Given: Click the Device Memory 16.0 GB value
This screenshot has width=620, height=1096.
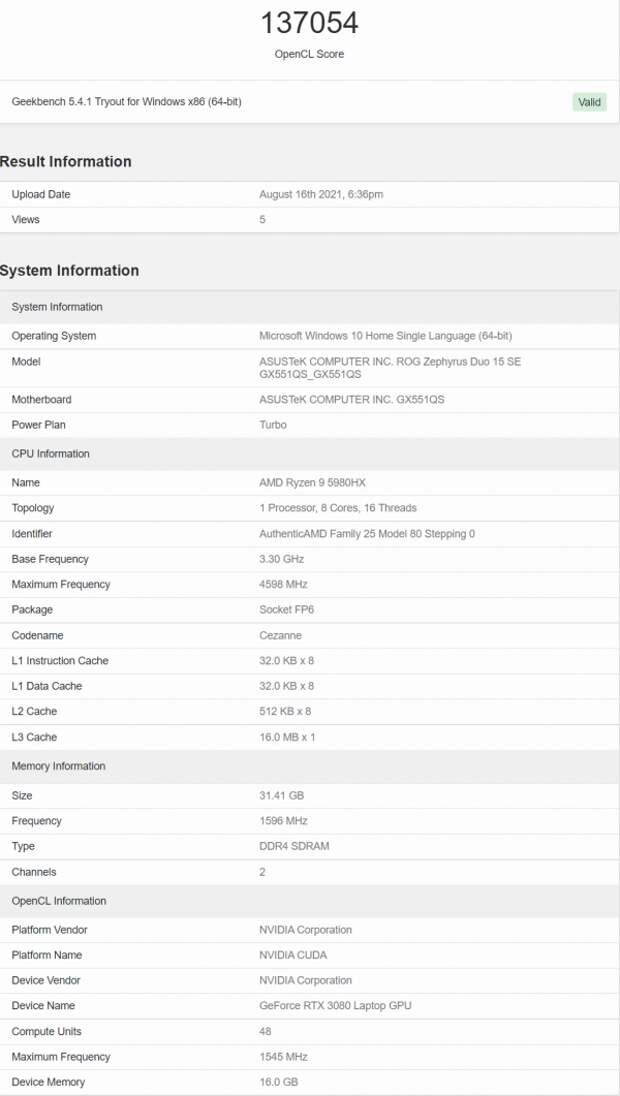Looking at the screenshot, I should (279, 1082).
